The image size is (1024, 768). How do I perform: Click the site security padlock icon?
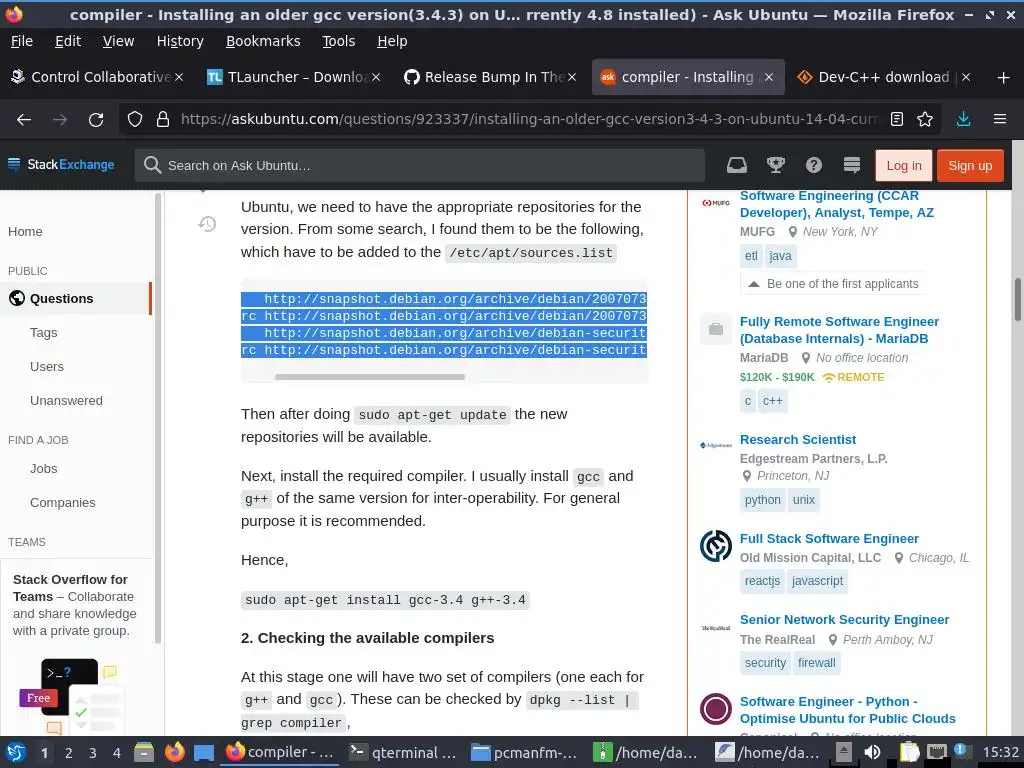163,119
